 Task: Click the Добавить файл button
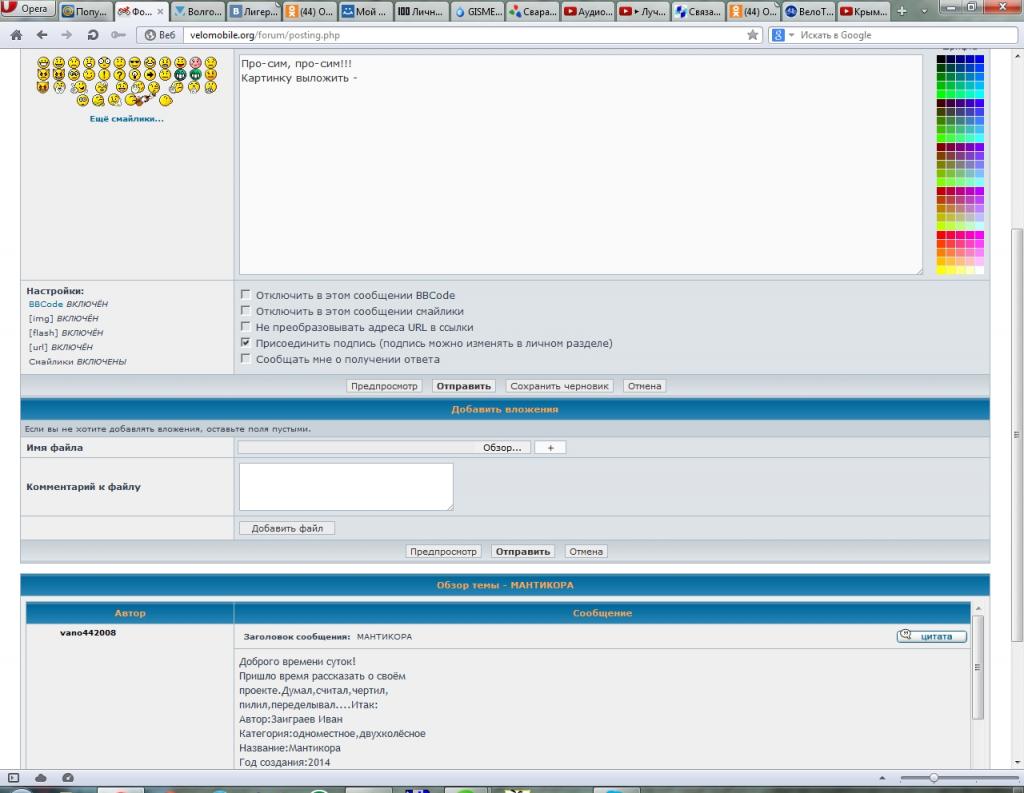[287, 528]
